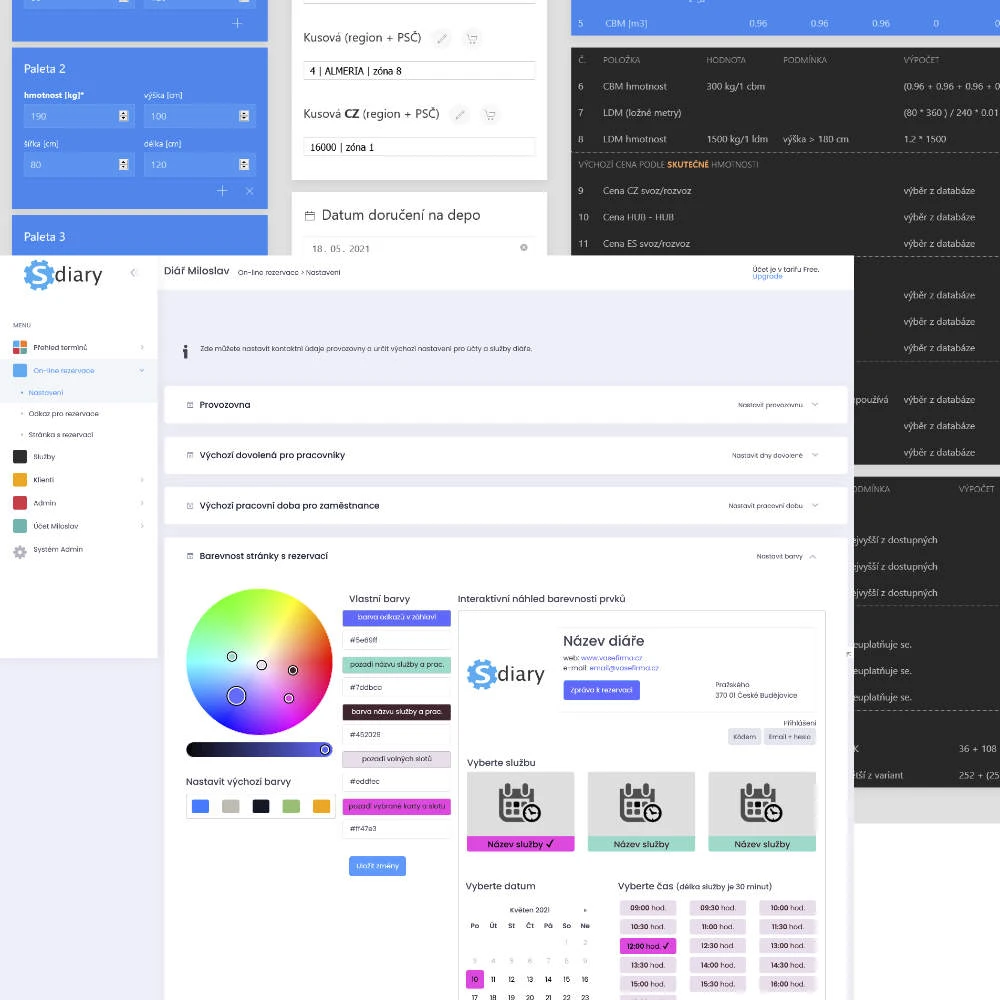Pick day 14 in the calendar

(x=548, y=979)
